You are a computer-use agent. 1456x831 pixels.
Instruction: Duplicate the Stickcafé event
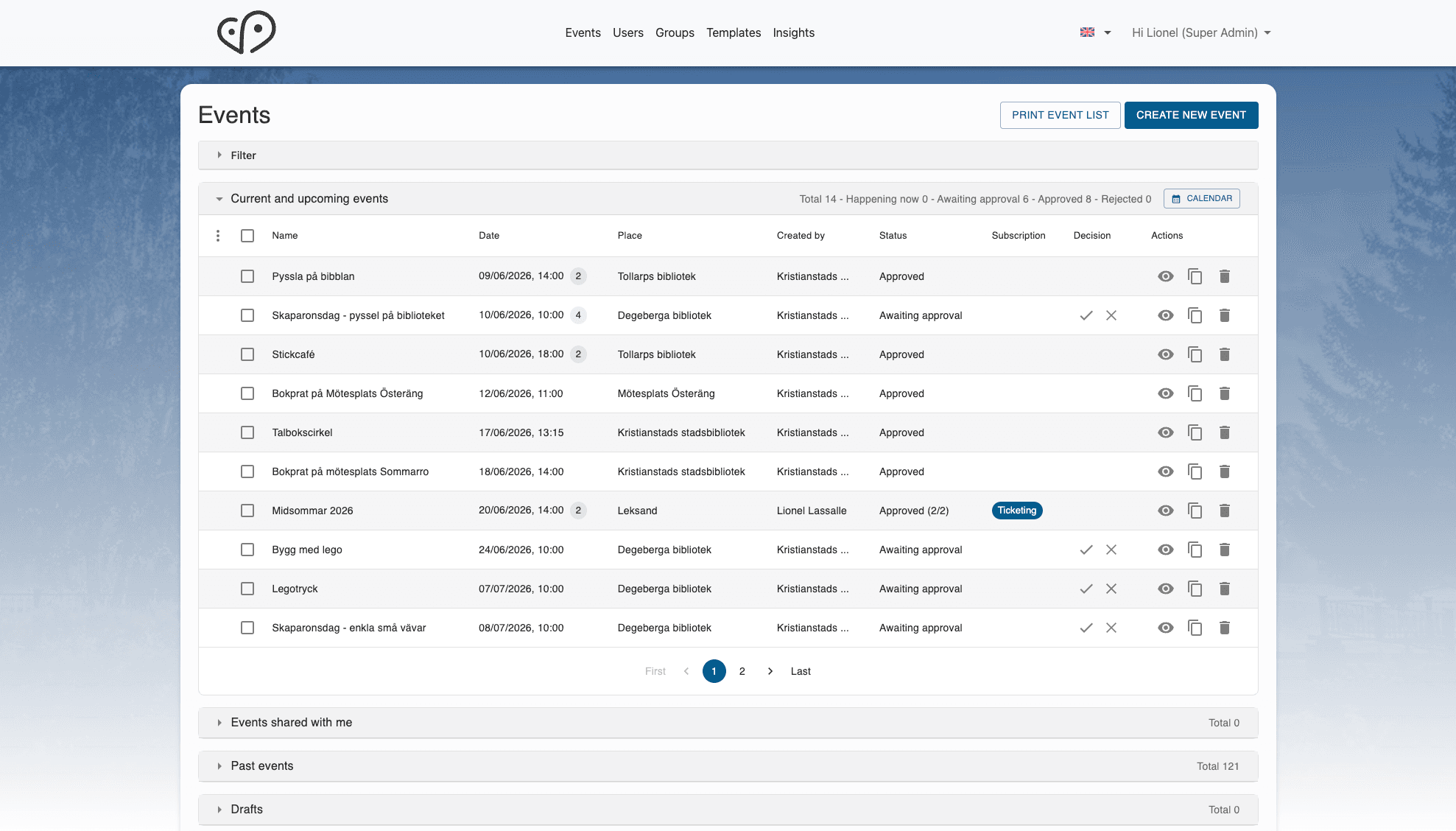[x=1195, y=354]
